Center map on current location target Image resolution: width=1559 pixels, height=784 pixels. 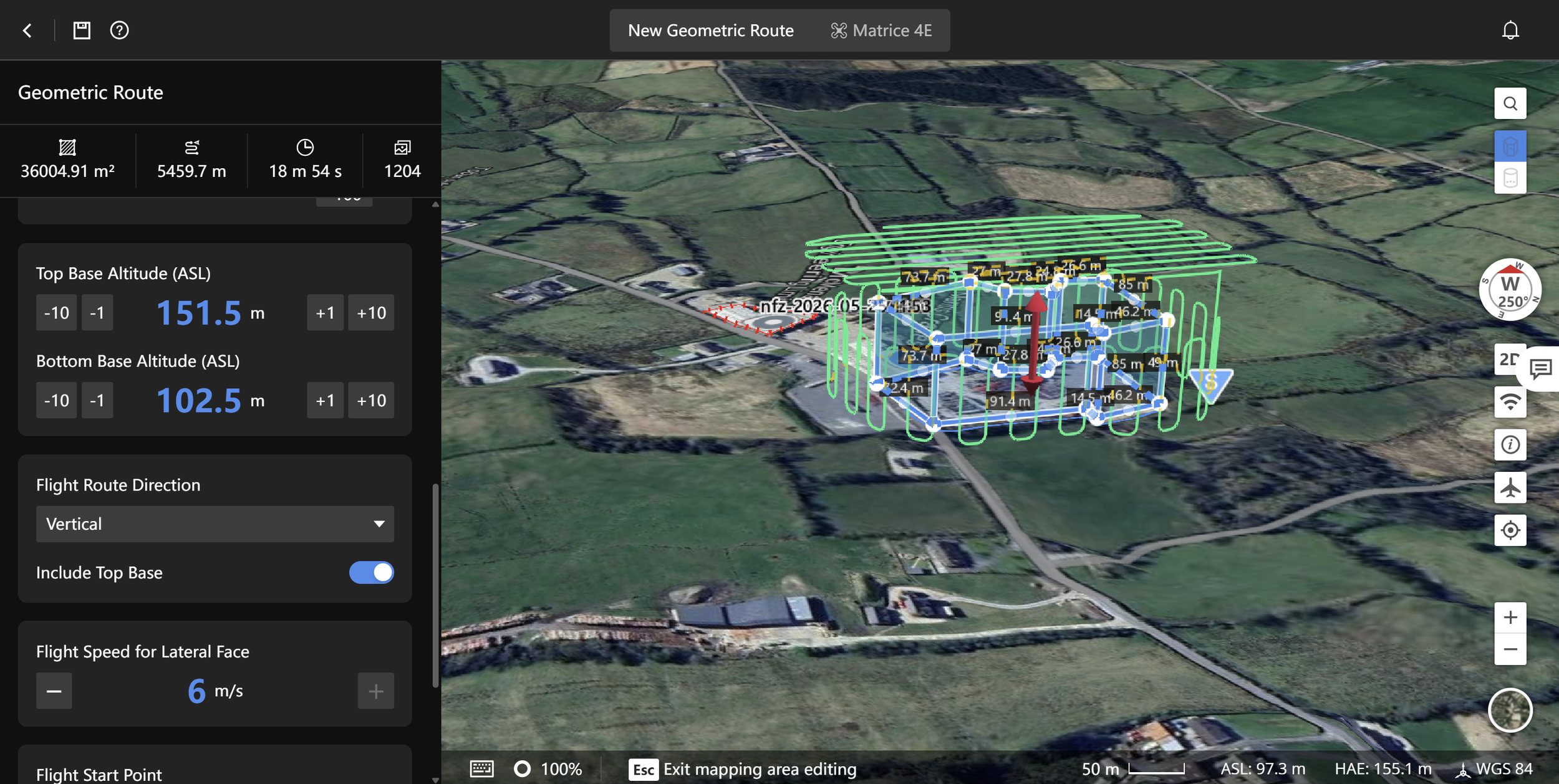[1510, 530]
